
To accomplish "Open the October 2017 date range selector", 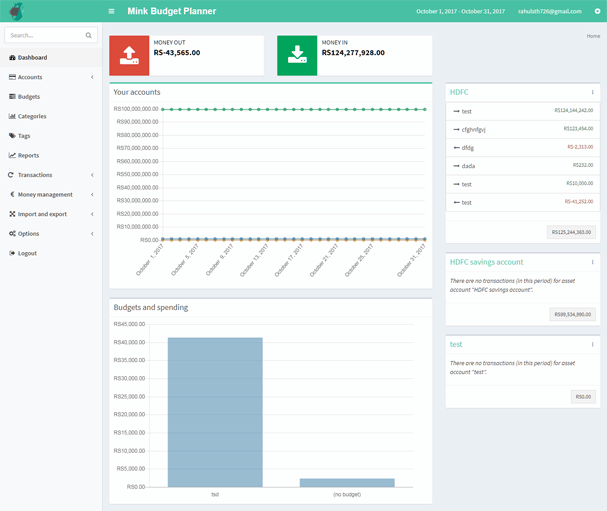I will pyautogui.click(x=460, y=11).
